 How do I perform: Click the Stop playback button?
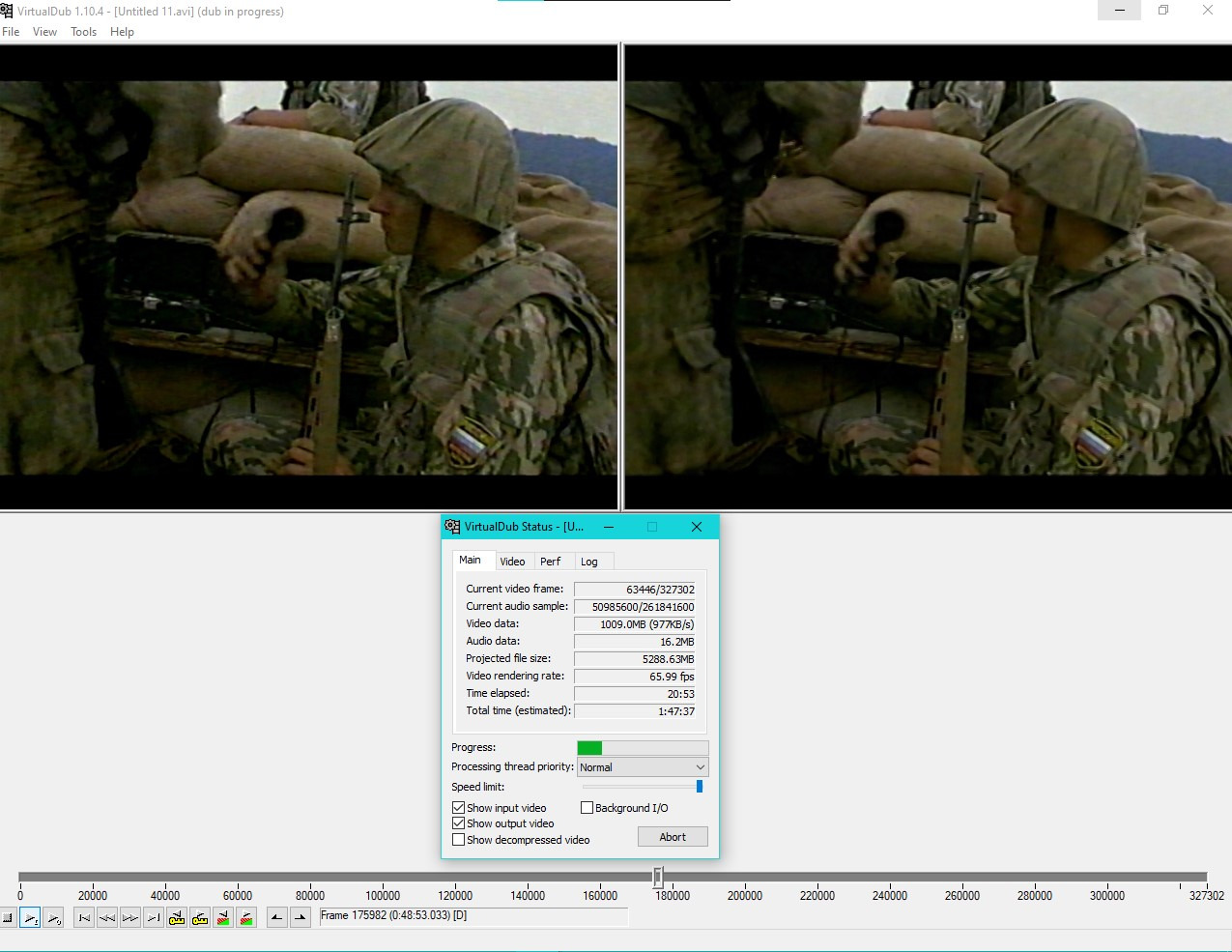(8, 917)
